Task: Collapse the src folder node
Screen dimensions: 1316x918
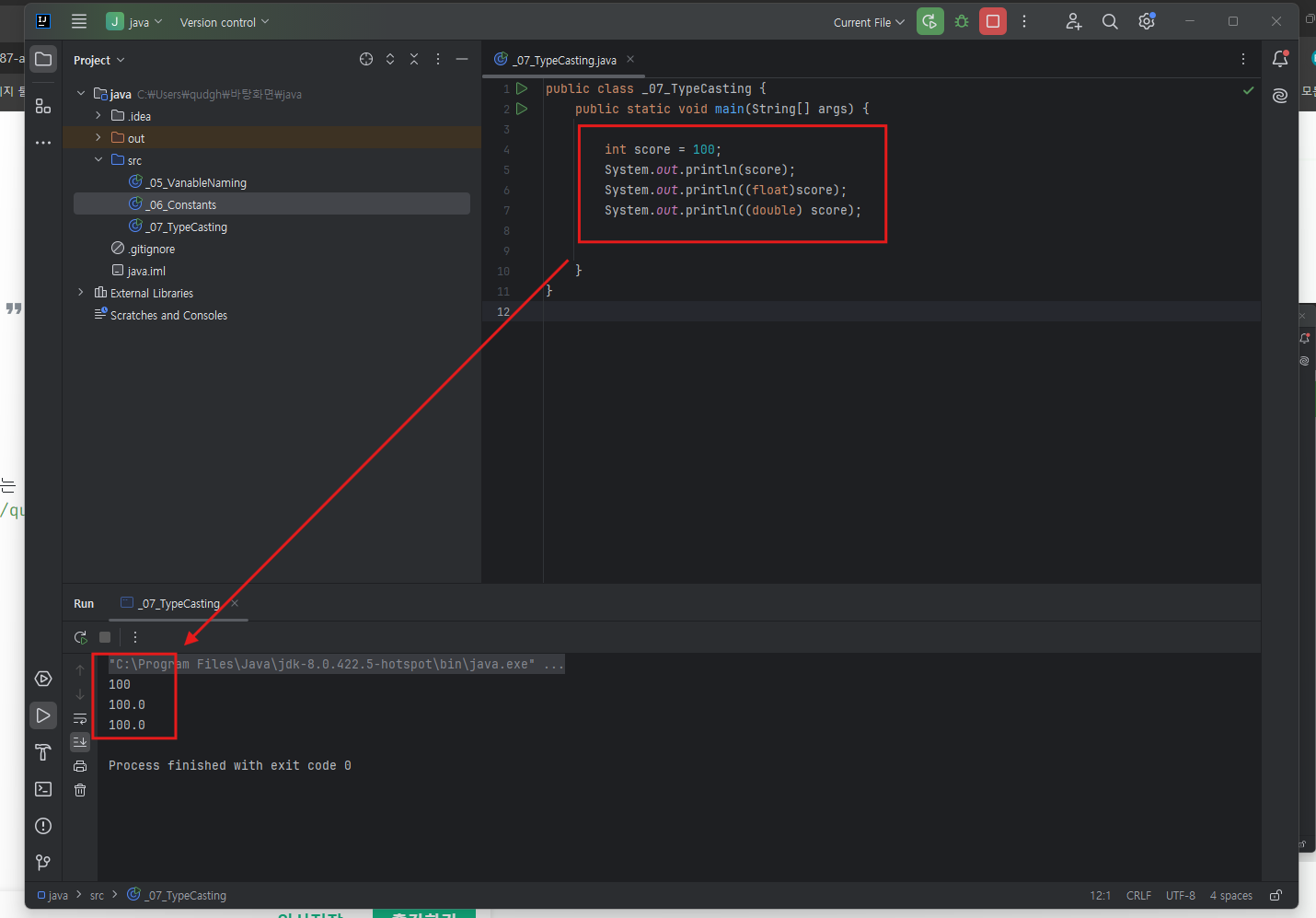Action: 98,160
